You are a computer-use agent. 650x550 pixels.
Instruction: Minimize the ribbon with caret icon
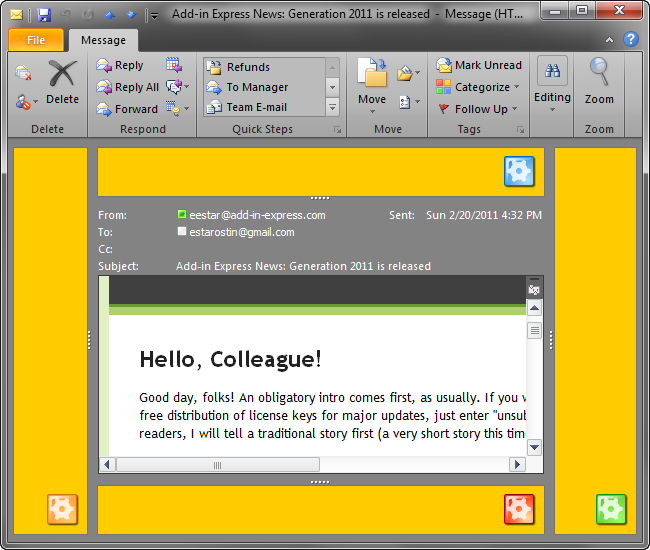click(609, 40)
